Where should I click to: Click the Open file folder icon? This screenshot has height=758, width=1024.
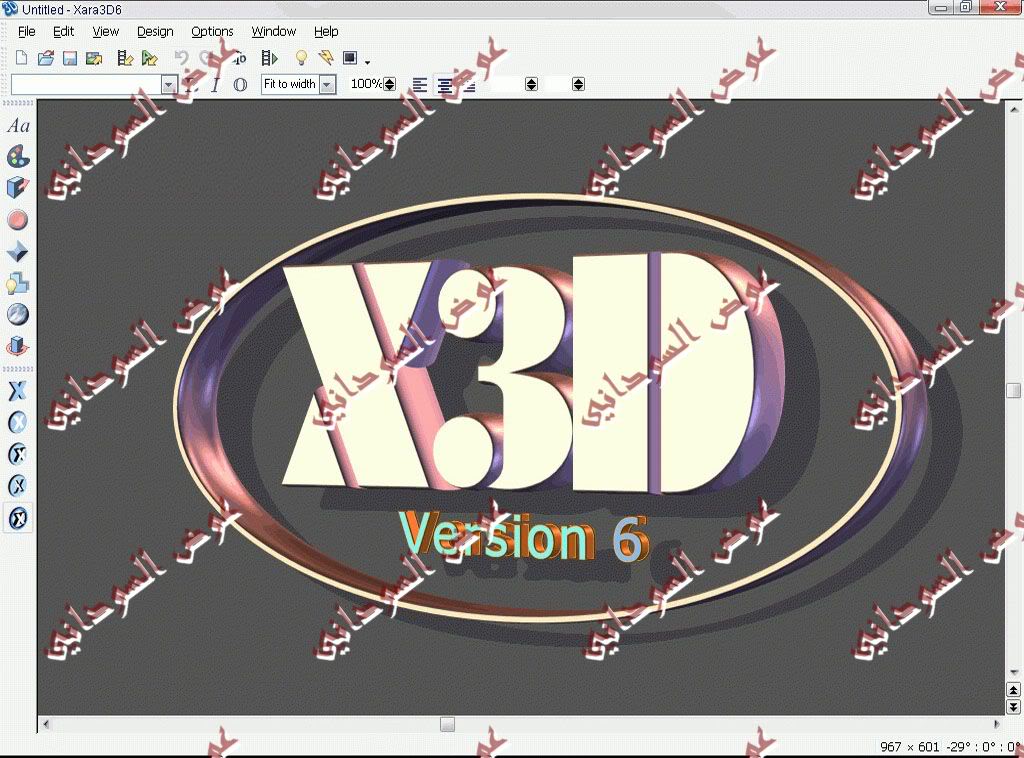pos(46,58)
